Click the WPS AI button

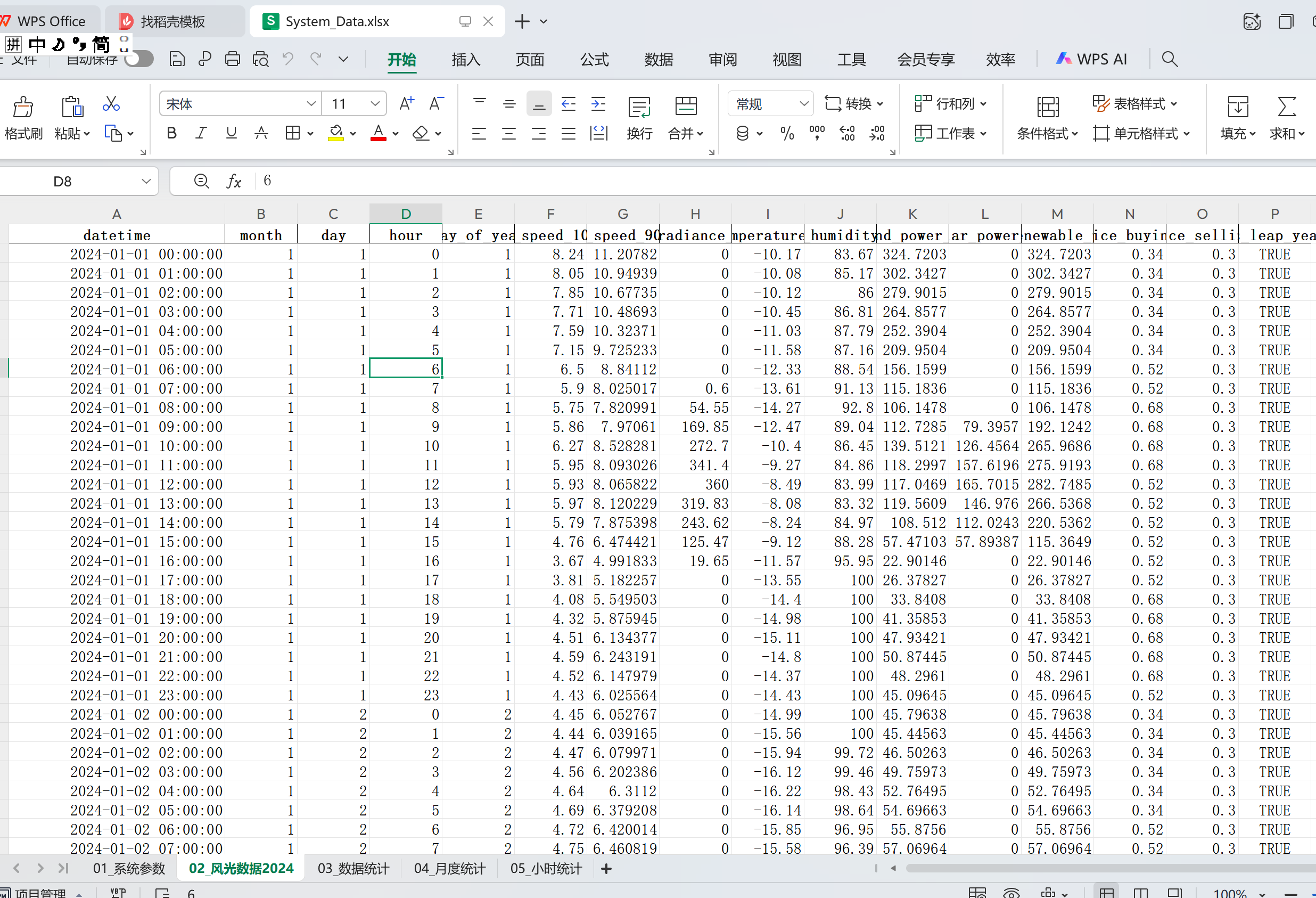pyautogui.click(x=1092, y=59)
